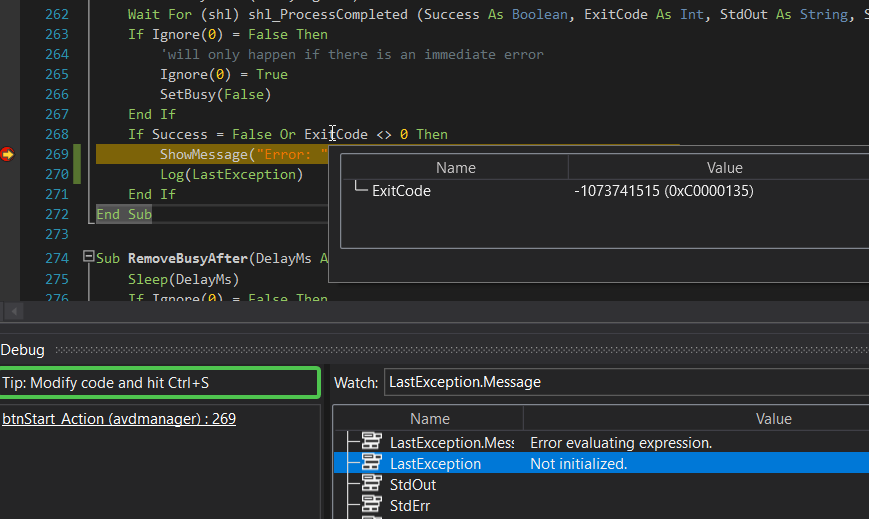
Task: Click the Log(LastException) code line
Action: pos(231,174)
